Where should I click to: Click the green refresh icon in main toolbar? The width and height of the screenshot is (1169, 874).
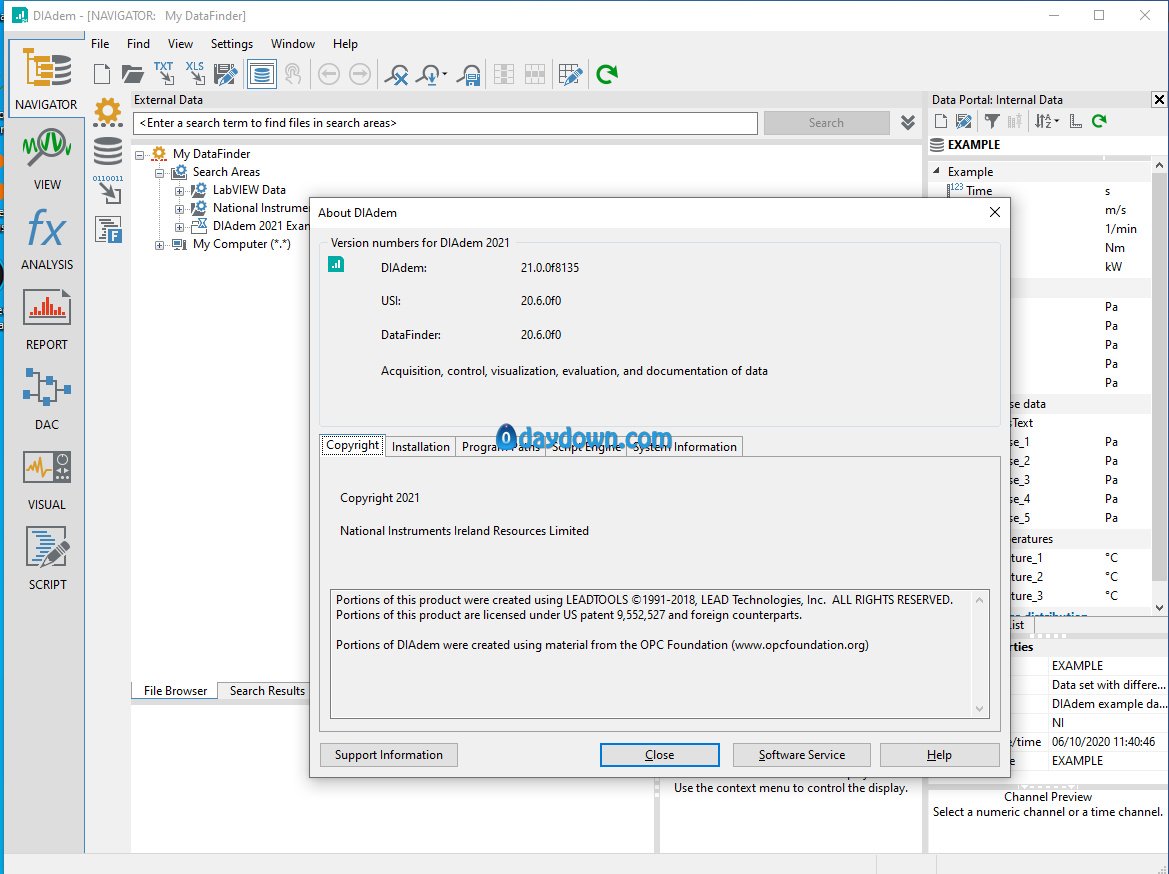tap(607, 74)
